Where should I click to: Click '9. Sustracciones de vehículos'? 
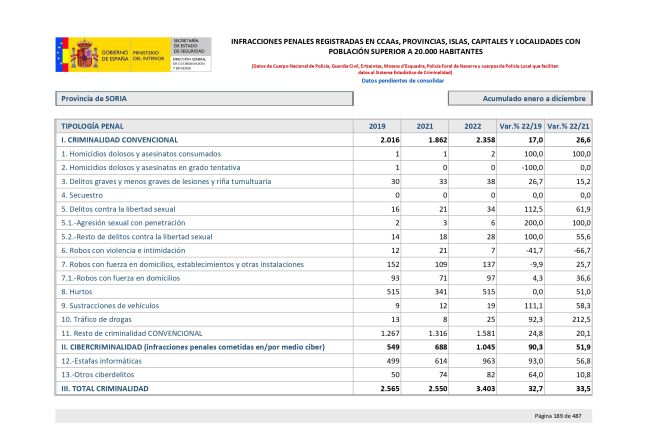(110, 306)
